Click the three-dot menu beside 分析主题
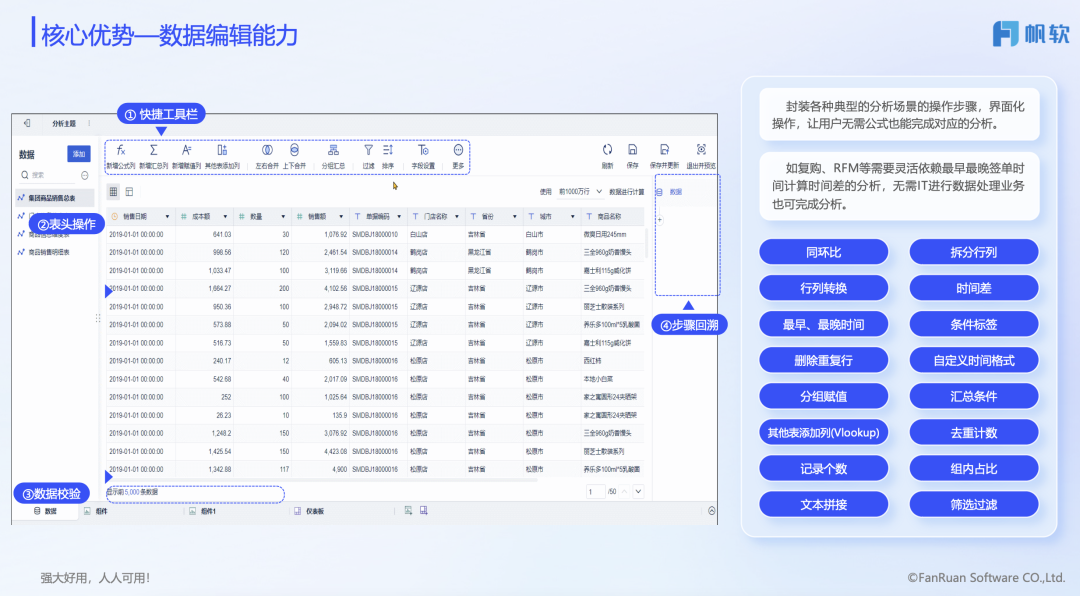1080x596 pixels. pyautogui.click(x=89, y=123)
